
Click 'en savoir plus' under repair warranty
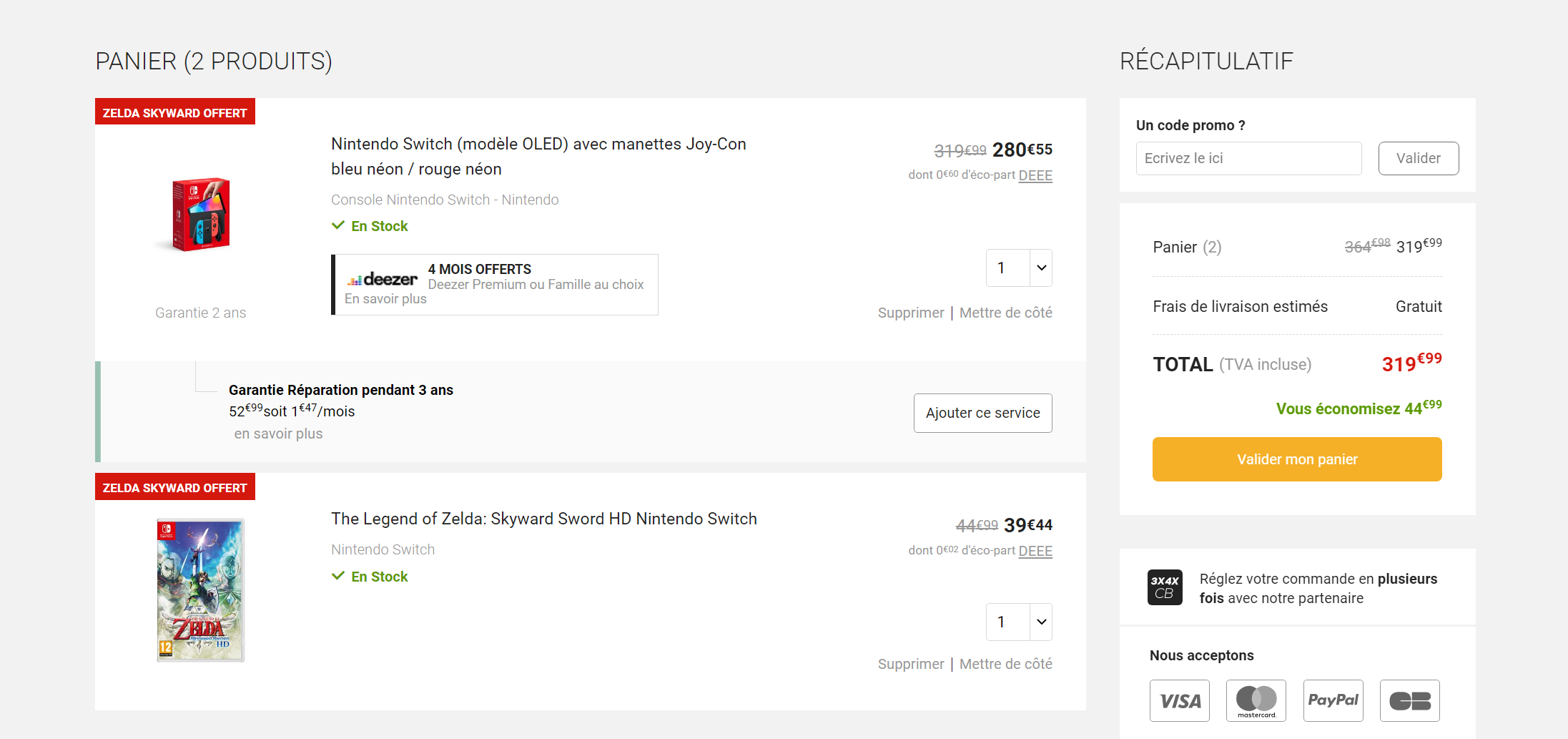pos(278,434)
